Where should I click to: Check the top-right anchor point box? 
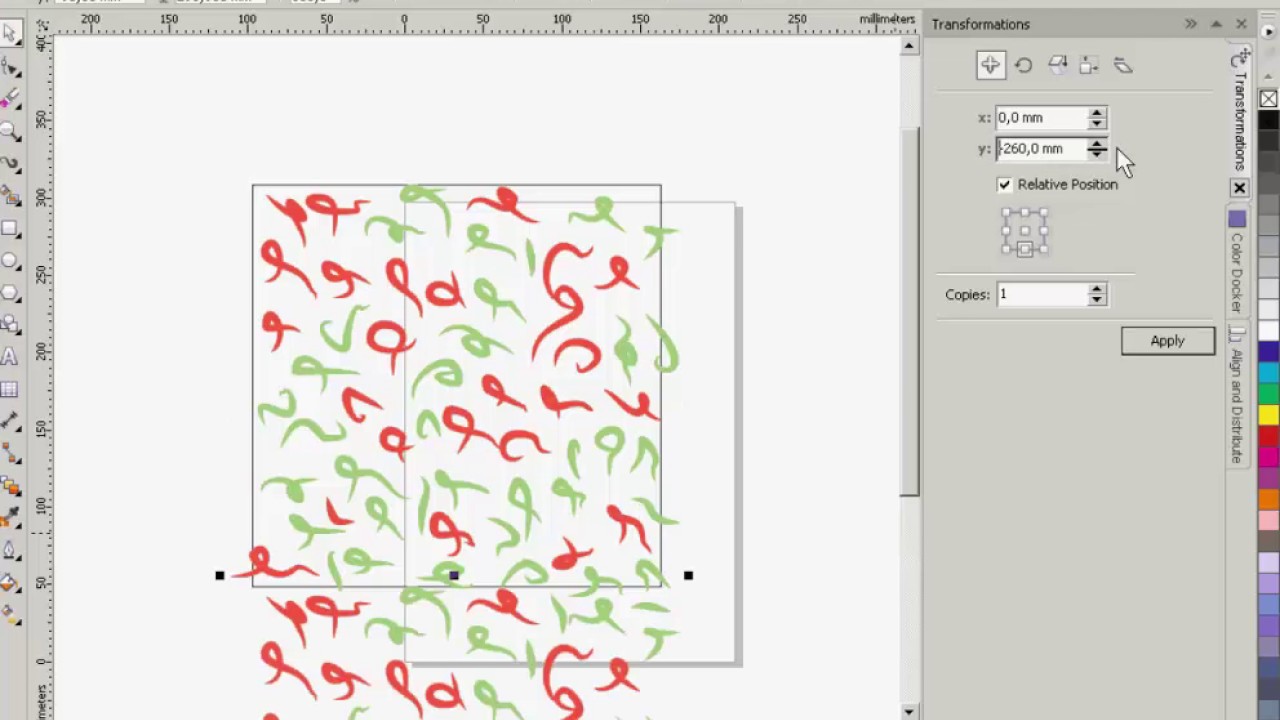(x=1043, y=214)
